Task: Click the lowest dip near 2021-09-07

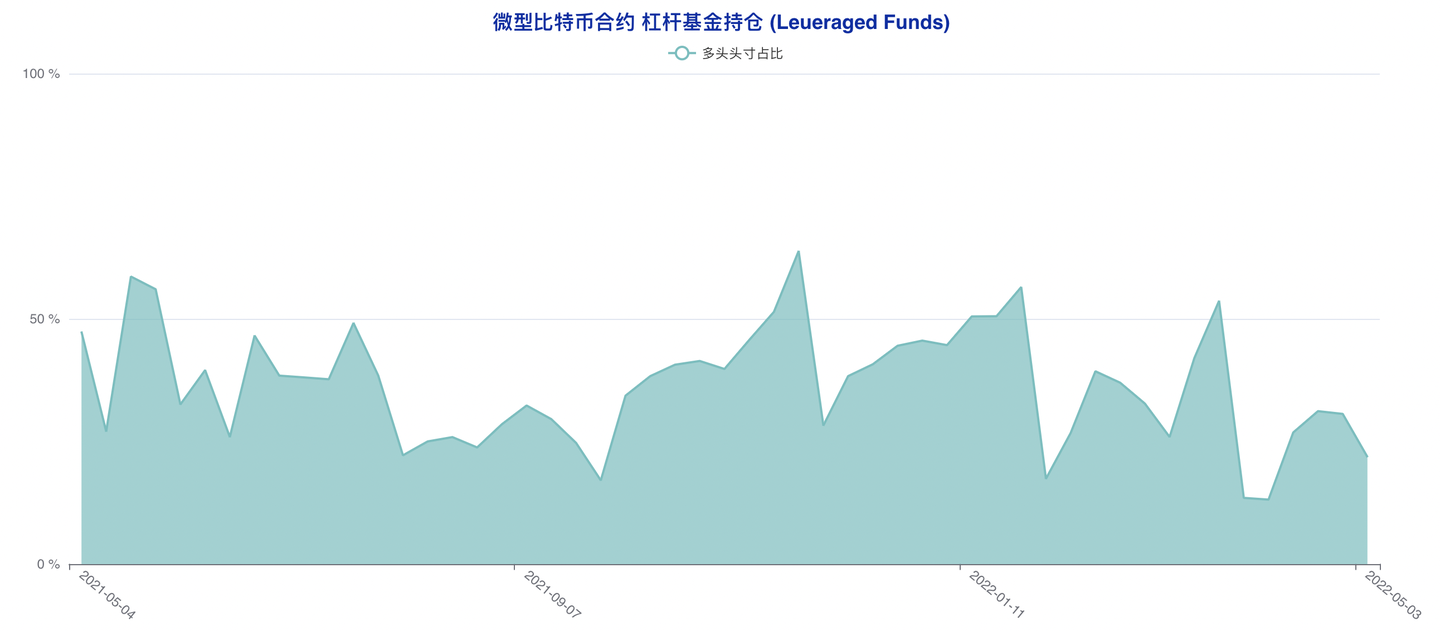Action: click(x=600, y=479)
